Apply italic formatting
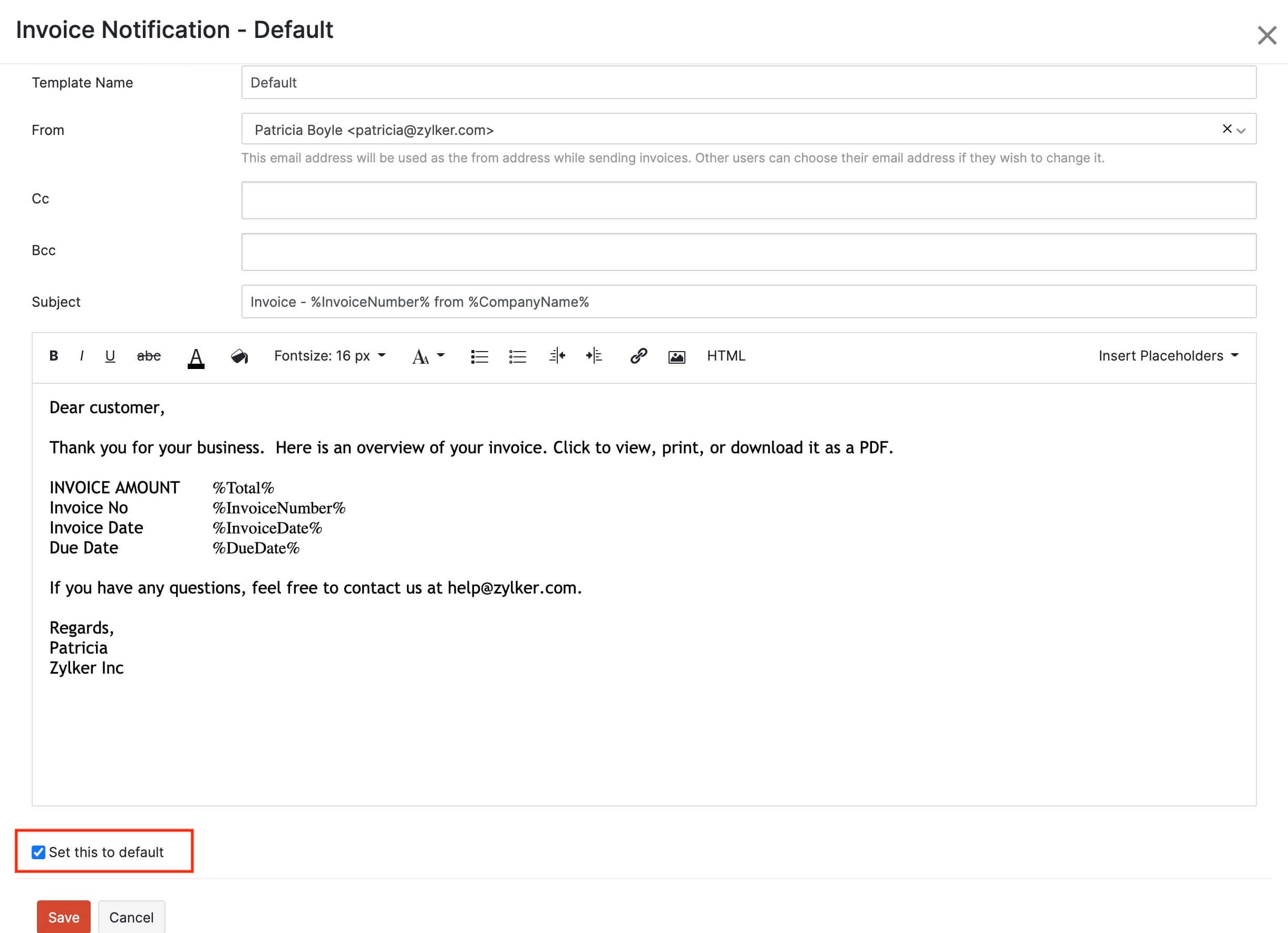 pyautogui.click(x=82, y=356)
